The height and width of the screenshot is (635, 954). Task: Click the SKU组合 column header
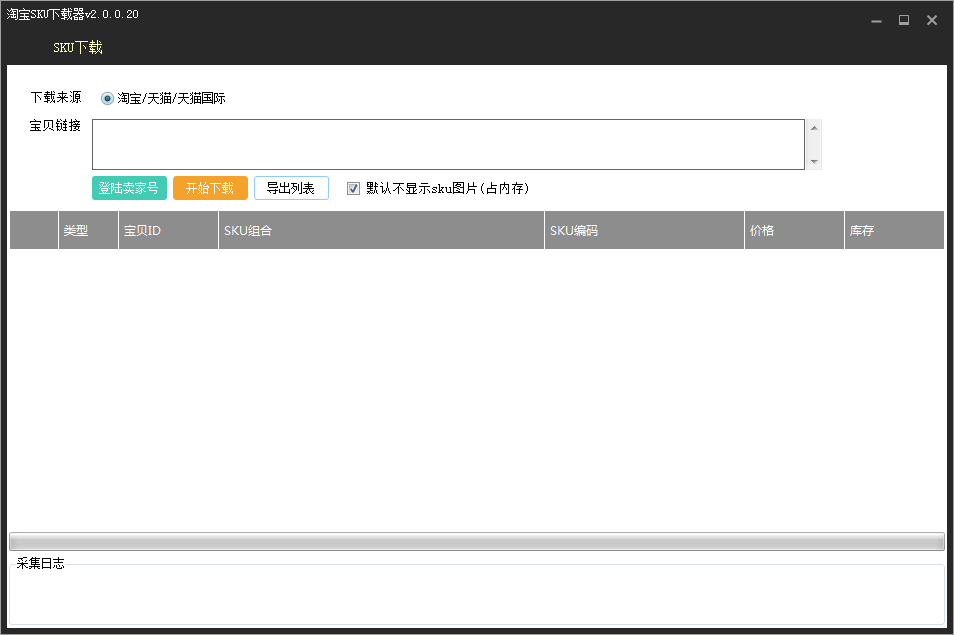[x=381, y=231]
